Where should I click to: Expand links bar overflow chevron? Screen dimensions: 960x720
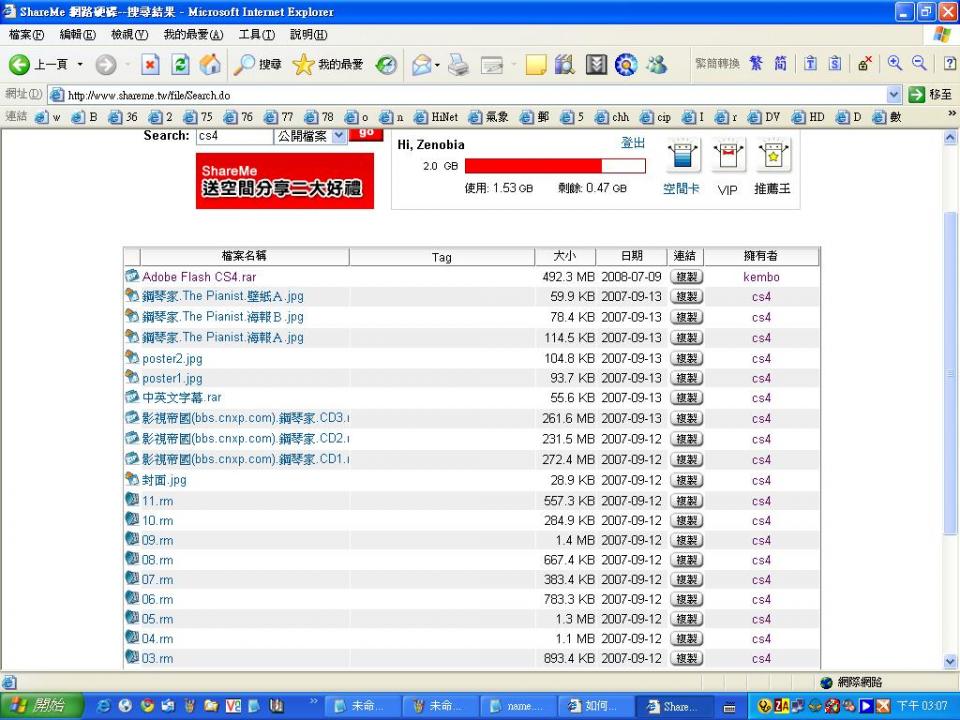coord(951,114)
